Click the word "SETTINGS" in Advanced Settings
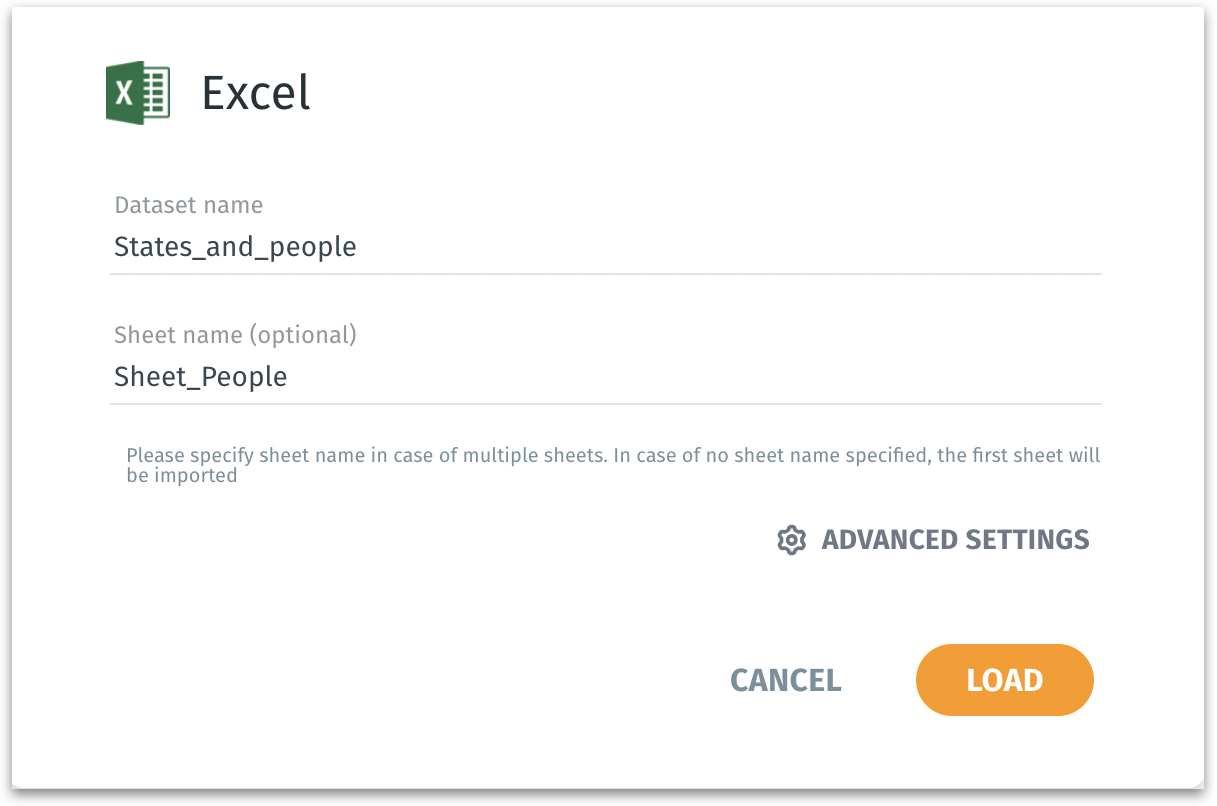 coord(1027,540)
